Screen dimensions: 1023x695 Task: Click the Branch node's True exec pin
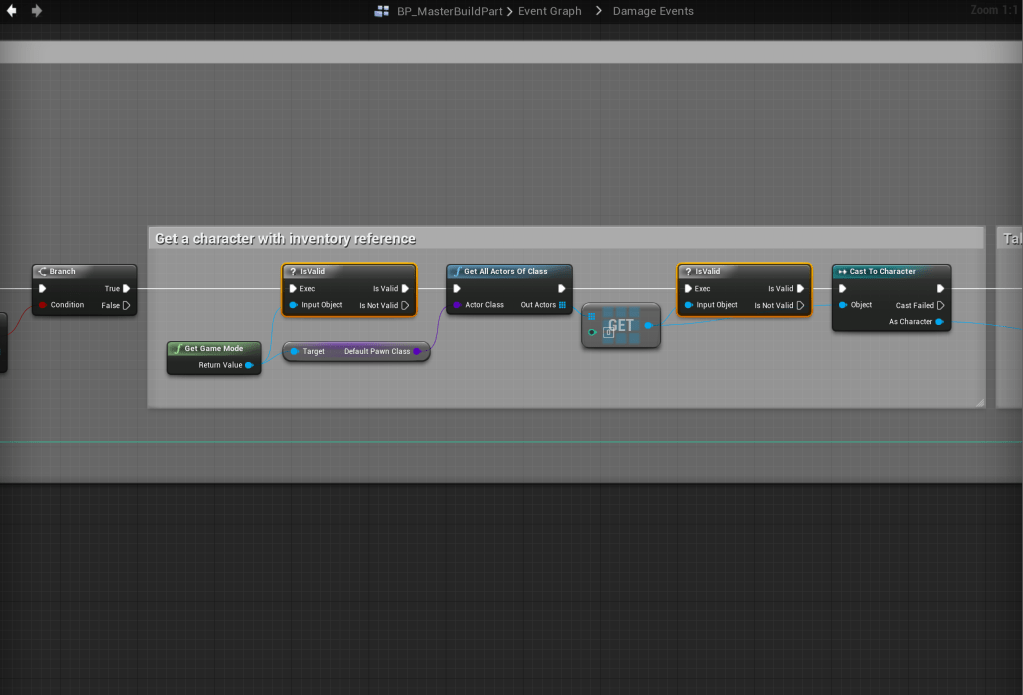tap(127, 288)
